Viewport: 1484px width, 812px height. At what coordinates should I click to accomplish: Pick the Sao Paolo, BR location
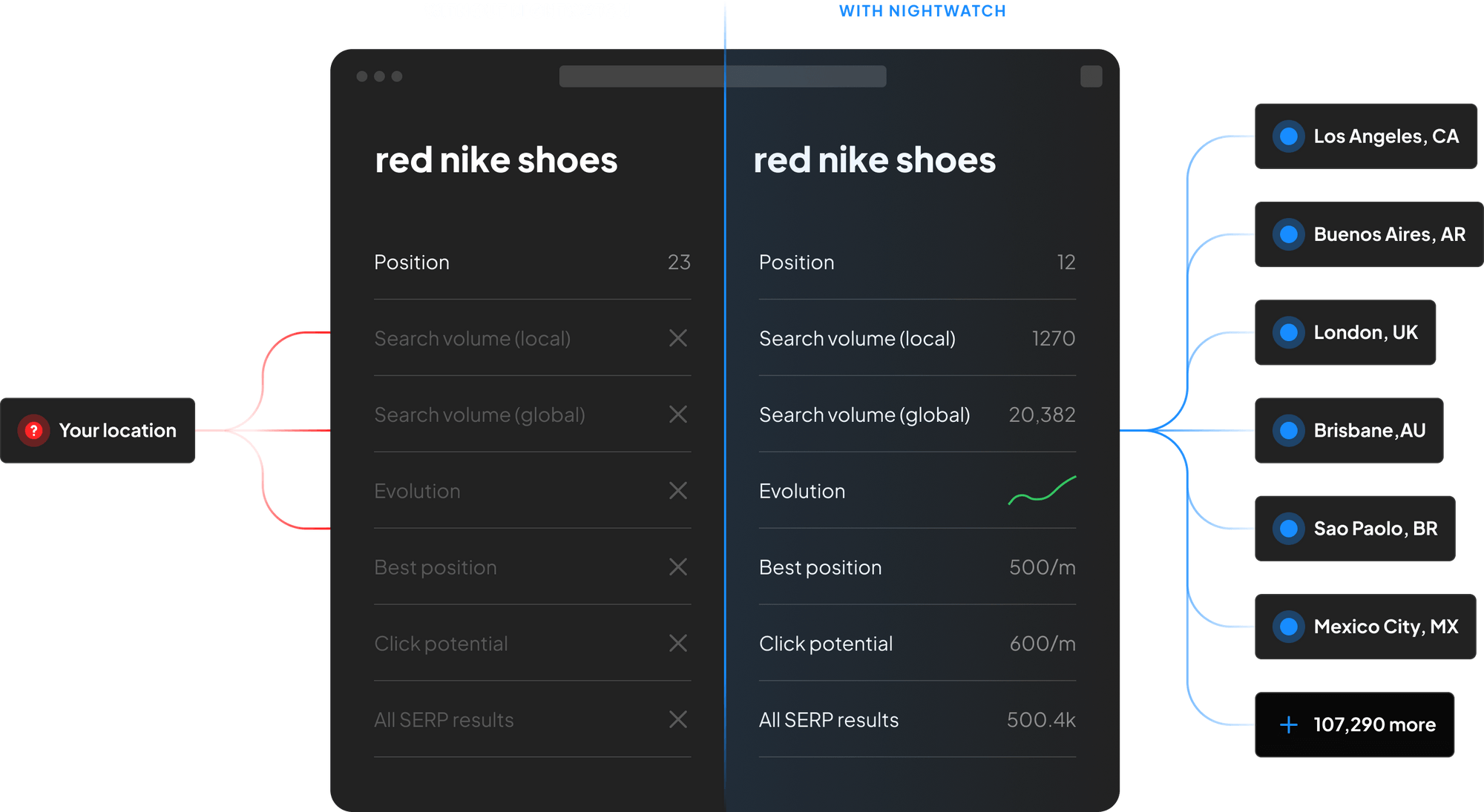[1375, 528]
